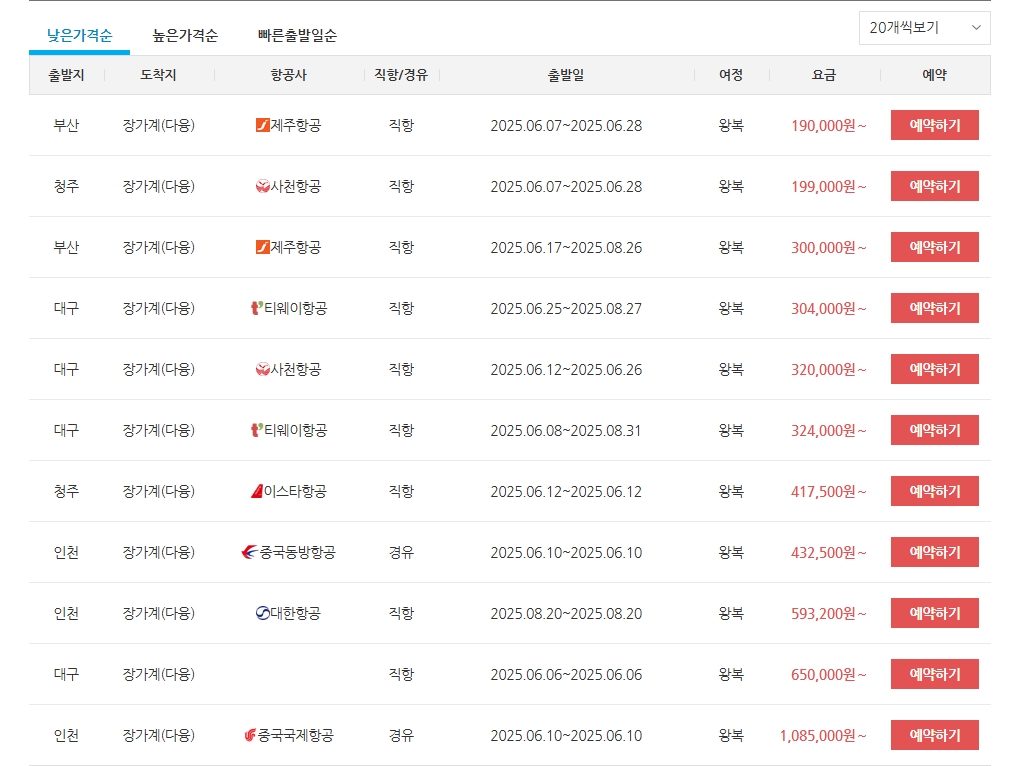
Task: Click 청주 departure in the 이스타항공 row
Action: click(x=66, y=491)
